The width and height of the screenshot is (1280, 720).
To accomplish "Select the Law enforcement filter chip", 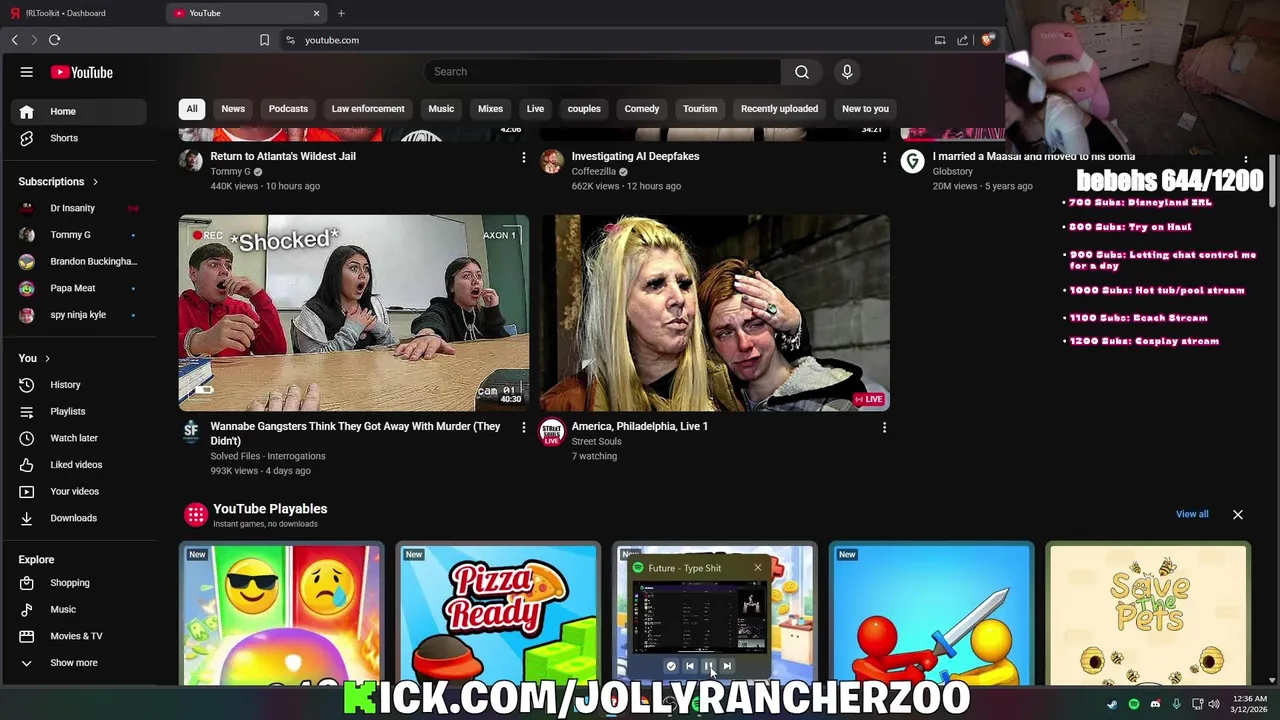I will 368,109.
